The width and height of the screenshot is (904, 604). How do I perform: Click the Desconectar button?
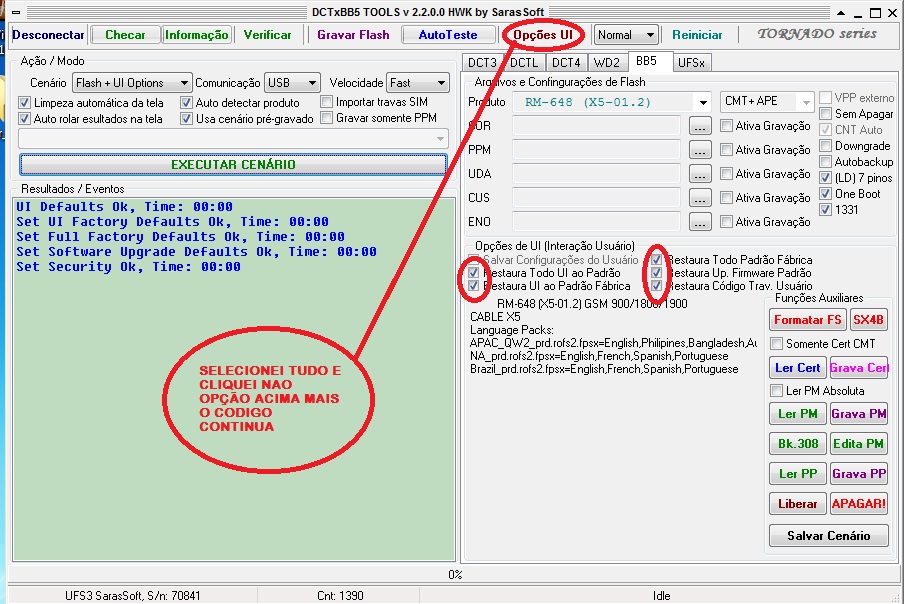(48, 35)
